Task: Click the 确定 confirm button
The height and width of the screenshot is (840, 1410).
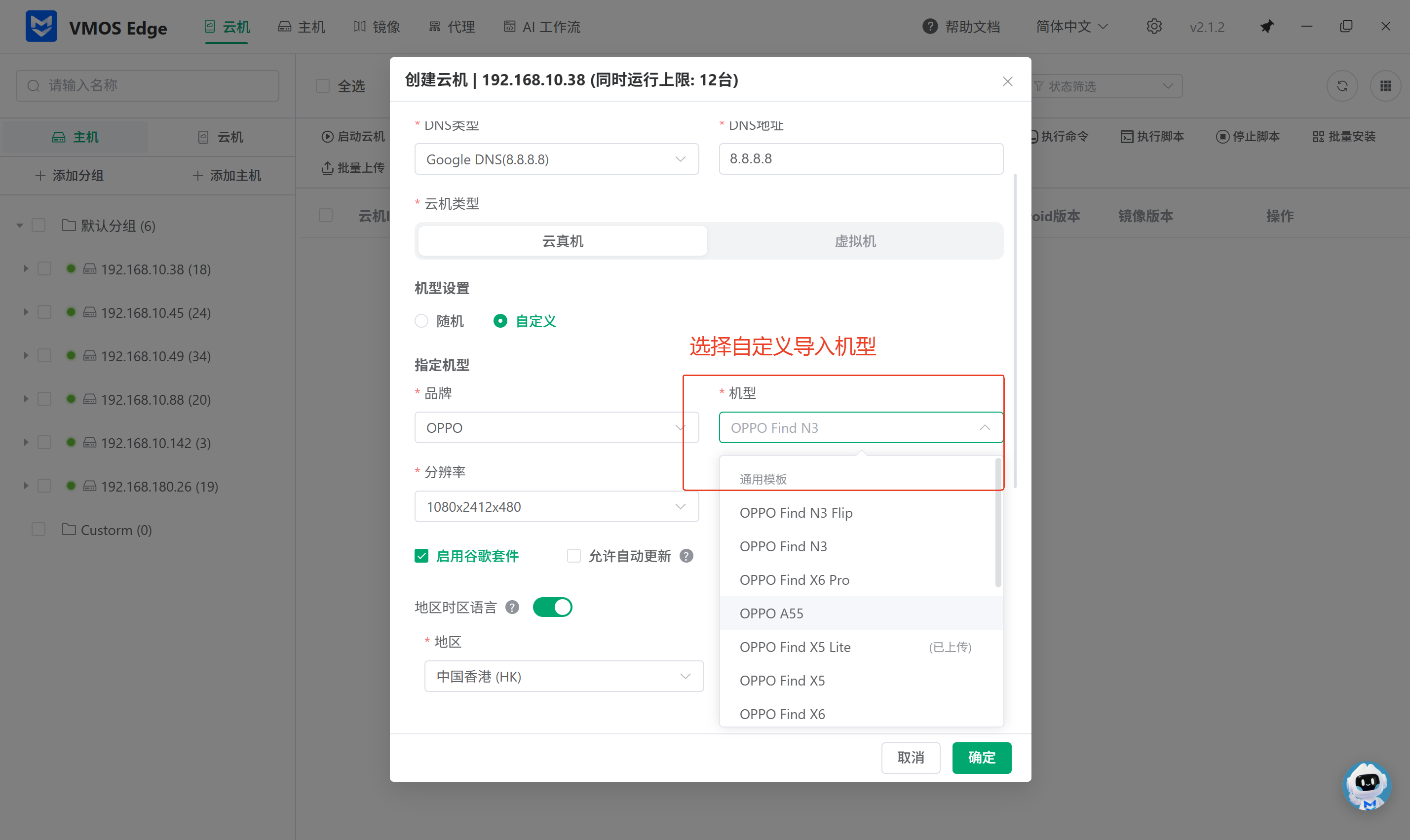Action: 981,758
